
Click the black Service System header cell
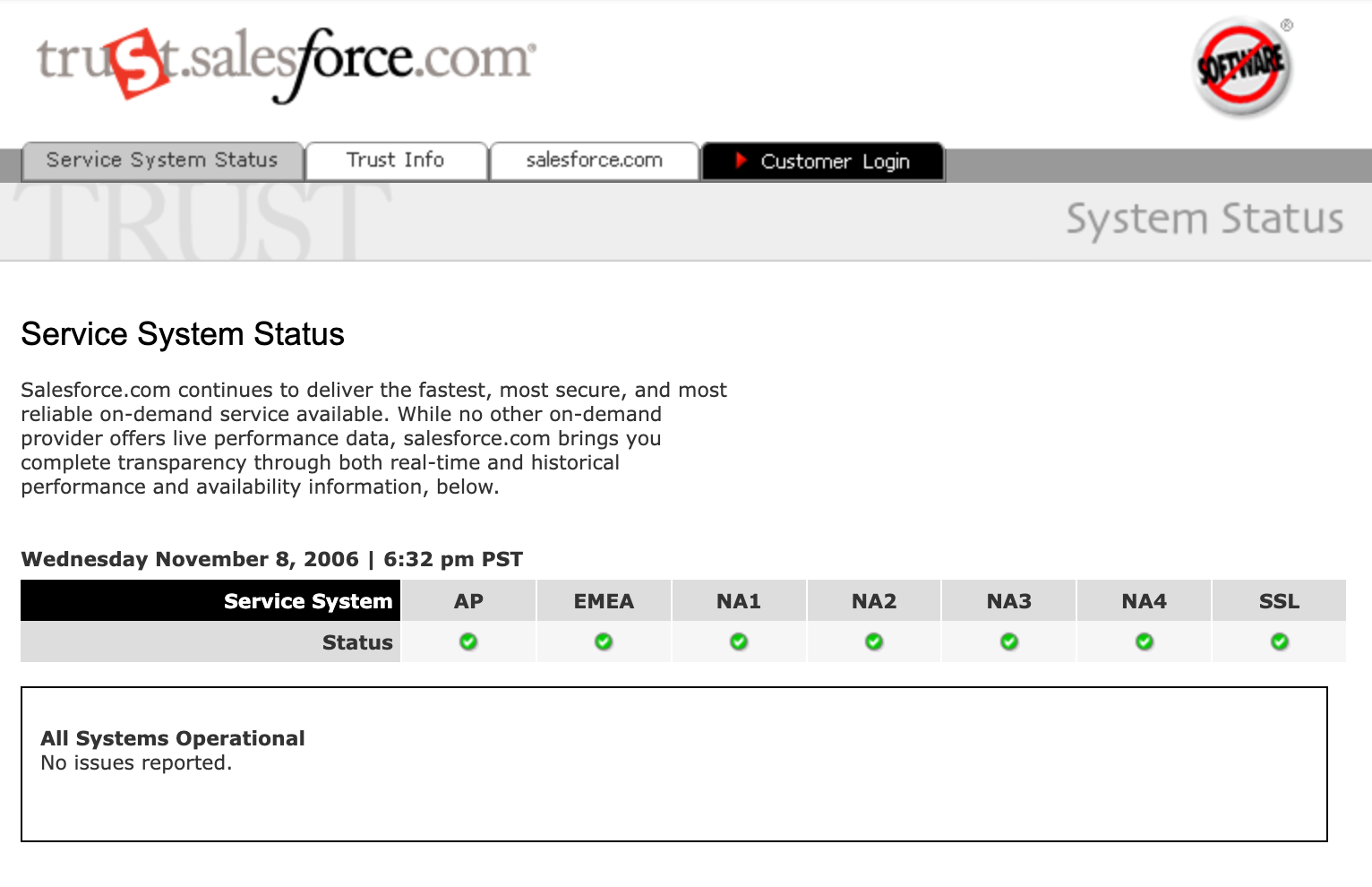[x=210, y=601]
